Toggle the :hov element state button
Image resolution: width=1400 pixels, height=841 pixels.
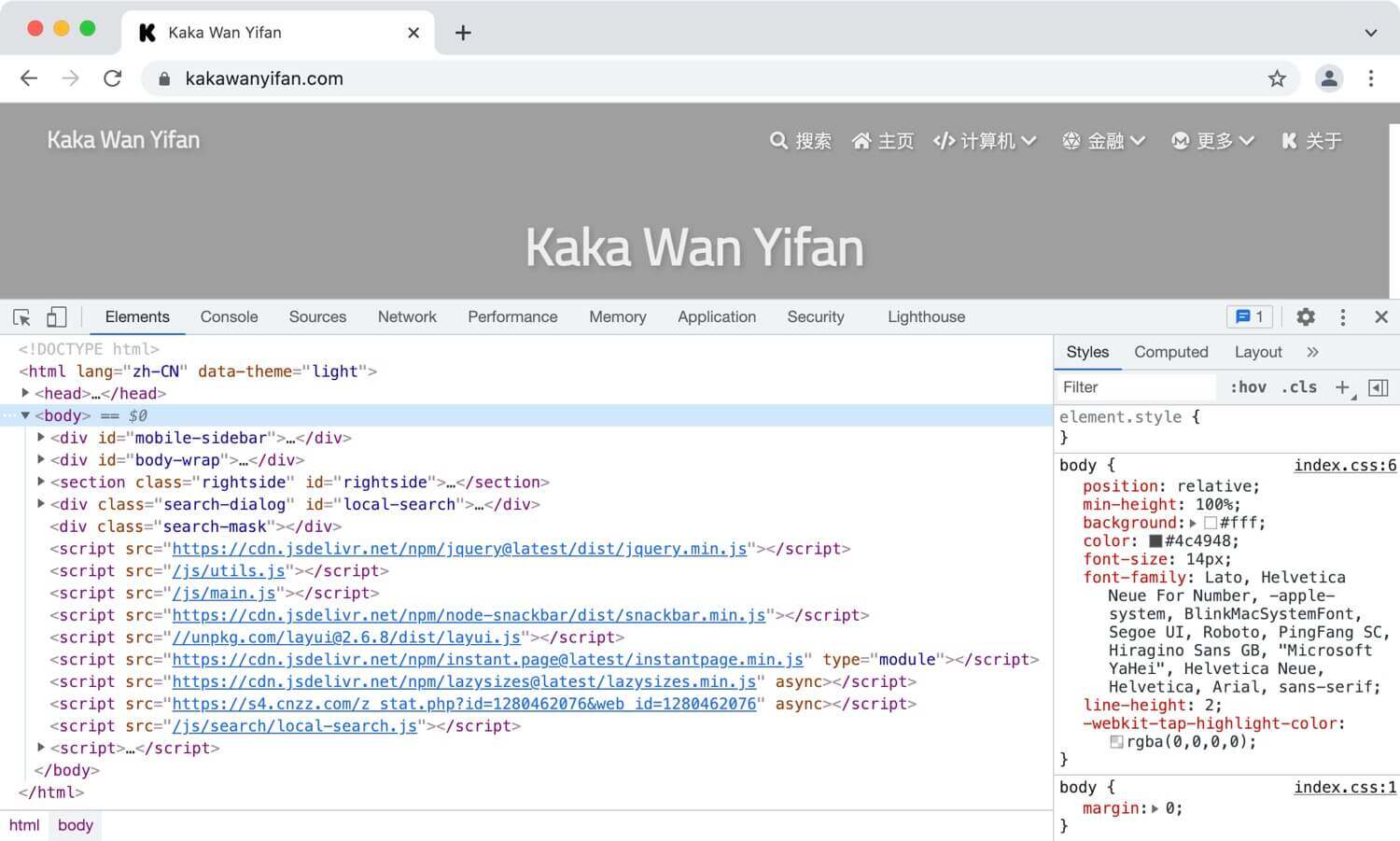click(1248, 387)
